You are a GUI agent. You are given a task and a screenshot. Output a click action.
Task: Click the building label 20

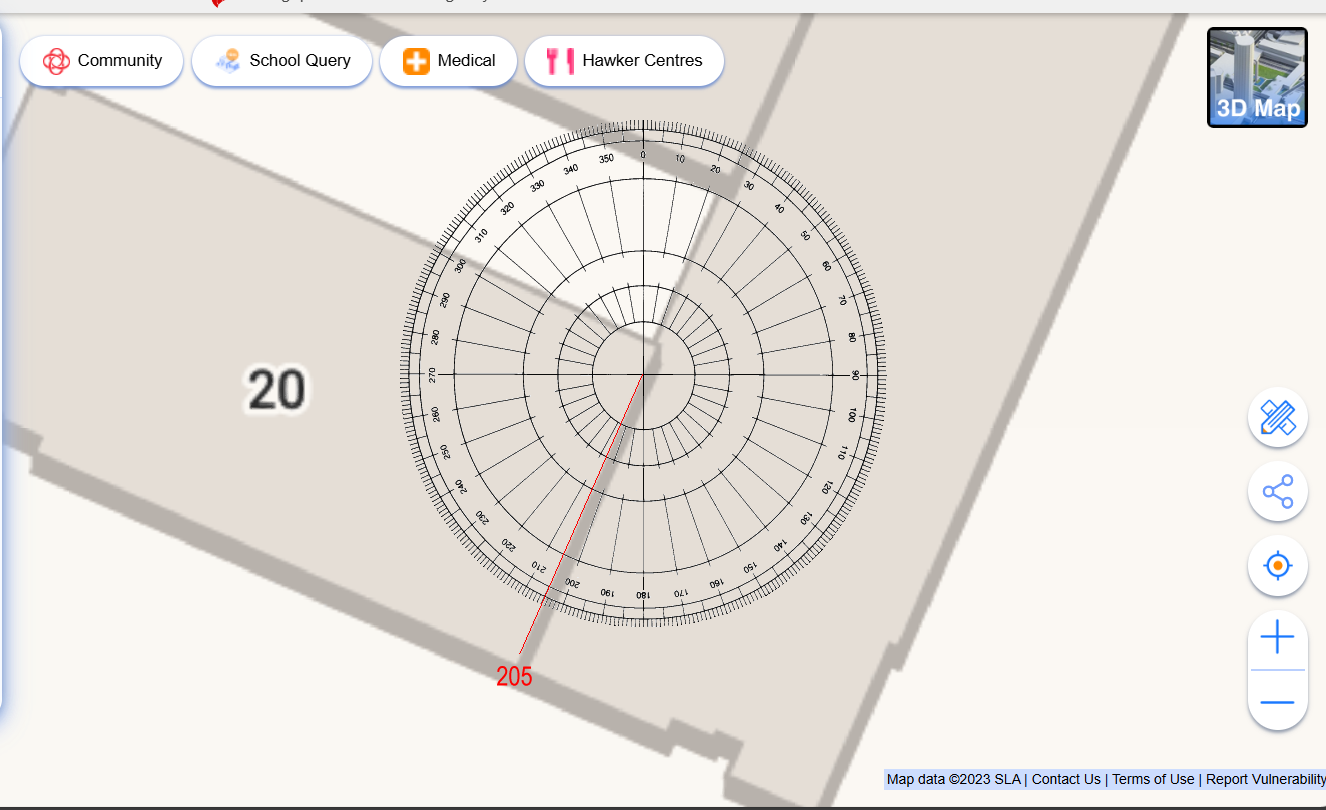pyautogui.click(x=276, y=390)
